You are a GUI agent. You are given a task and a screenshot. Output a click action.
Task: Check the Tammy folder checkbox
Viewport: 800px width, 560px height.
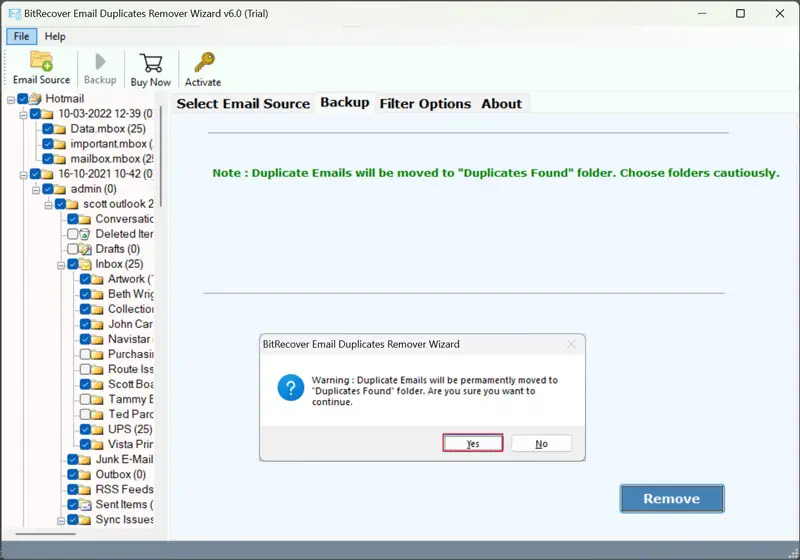85,399
